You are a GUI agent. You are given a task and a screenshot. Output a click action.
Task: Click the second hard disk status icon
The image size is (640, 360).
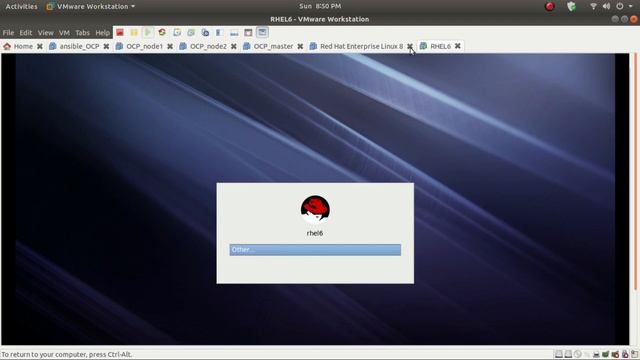(568, 354)
